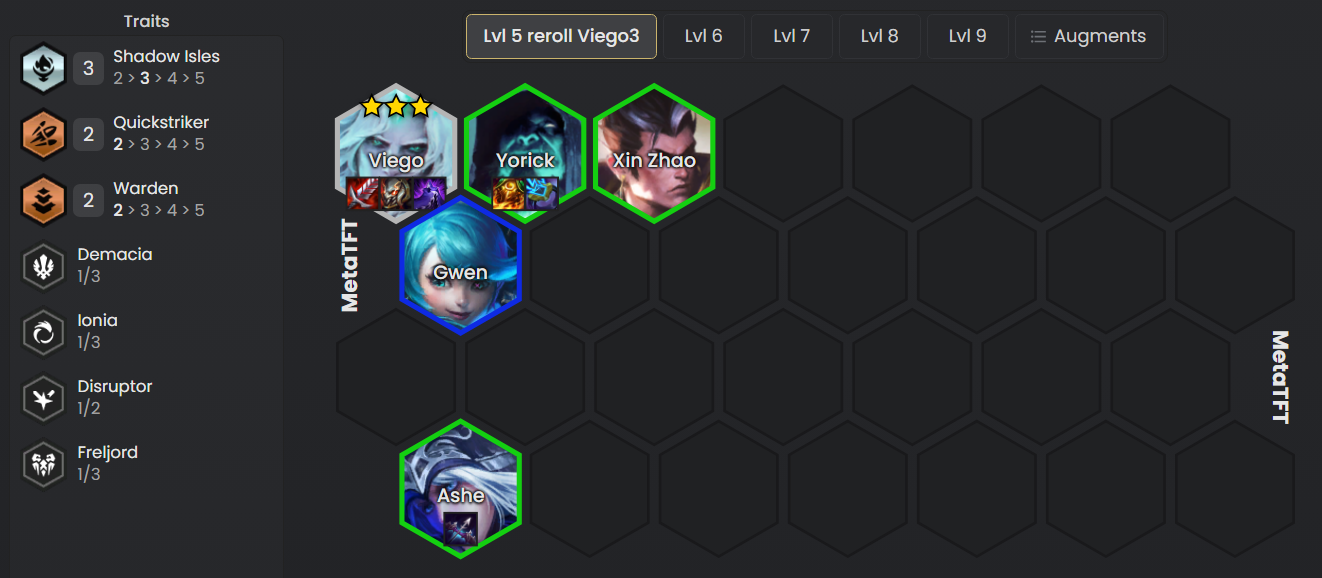Viewport: 1322px width, 578px height.
Task: Select the Lvl 5 reroll Viego3 tab
Action: (x=561, y=36)
